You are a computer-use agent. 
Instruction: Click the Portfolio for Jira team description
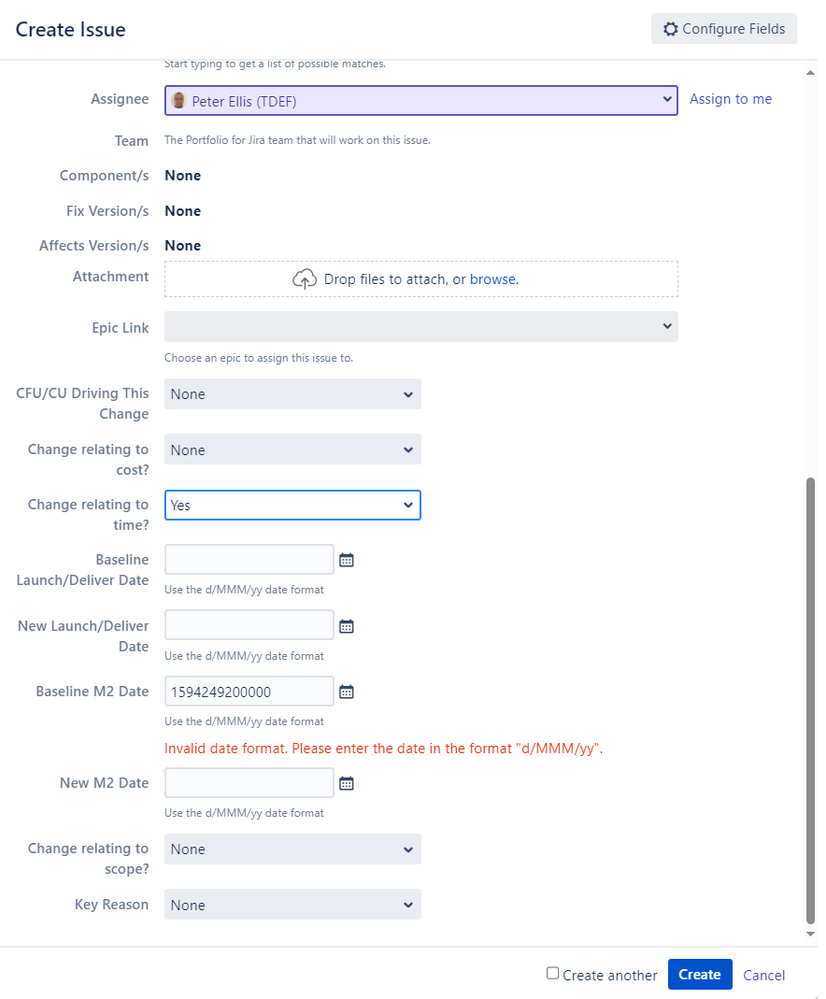click(298, 140)
